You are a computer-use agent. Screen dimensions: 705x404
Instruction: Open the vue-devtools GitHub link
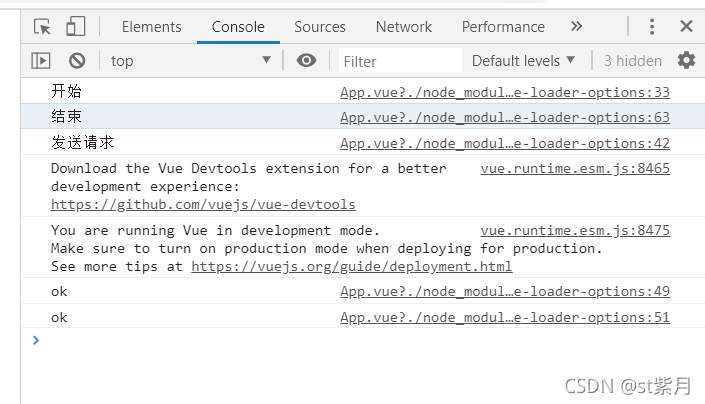pyautogui.click(x=203, y=205)
